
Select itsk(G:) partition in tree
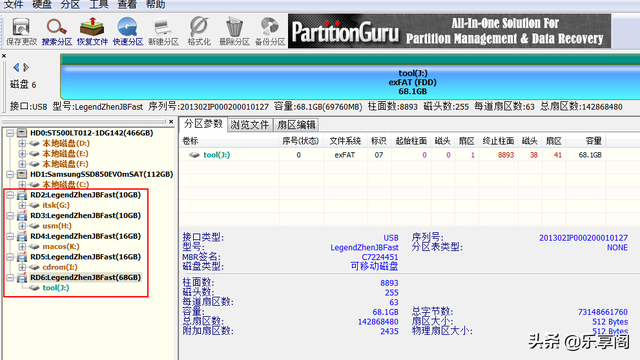pyautogui.click(x=56, y=205)
